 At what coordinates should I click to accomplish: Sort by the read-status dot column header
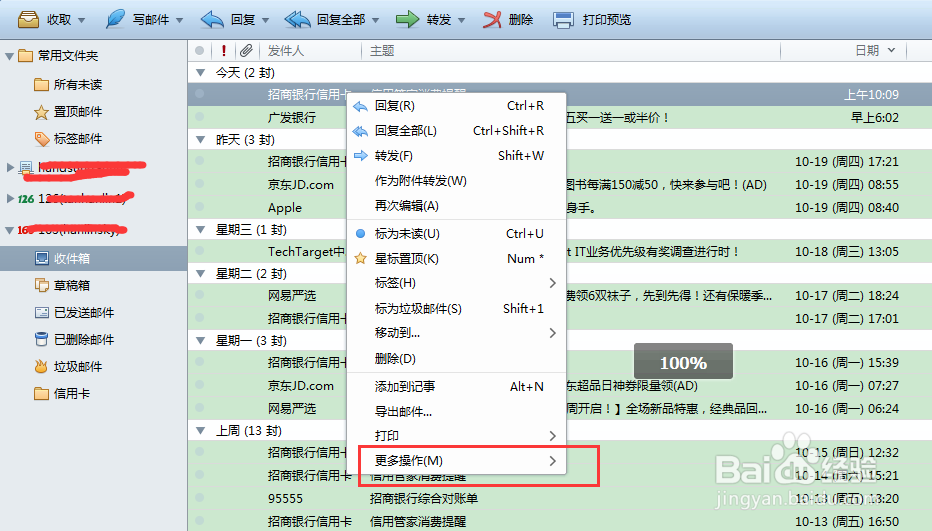click(200, 51)
